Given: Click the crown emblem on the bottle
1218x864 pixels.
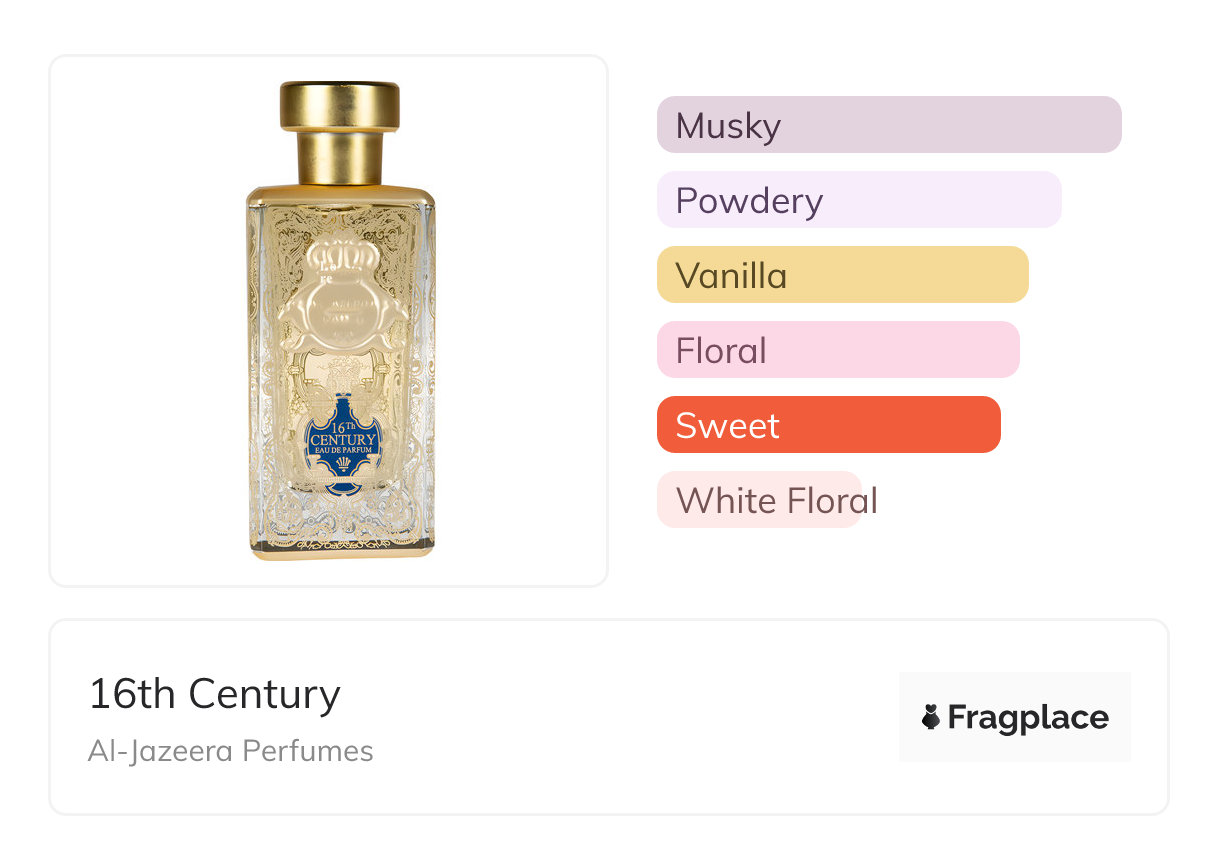Looking at the screenshot, I should pyautogui.click(x=340, y=265).
